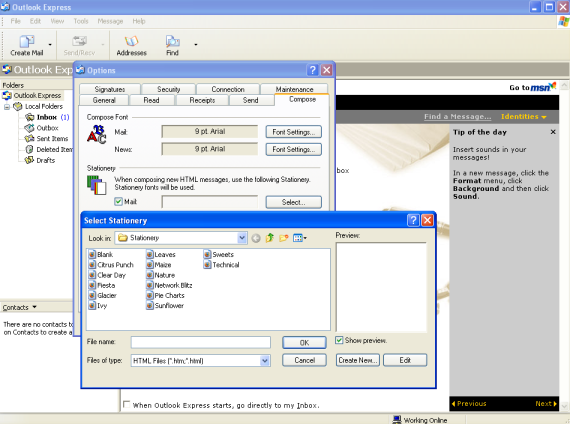Switch to the Maintenance tab
Viewport: 570px width, 424px height.
pos(294,89)
